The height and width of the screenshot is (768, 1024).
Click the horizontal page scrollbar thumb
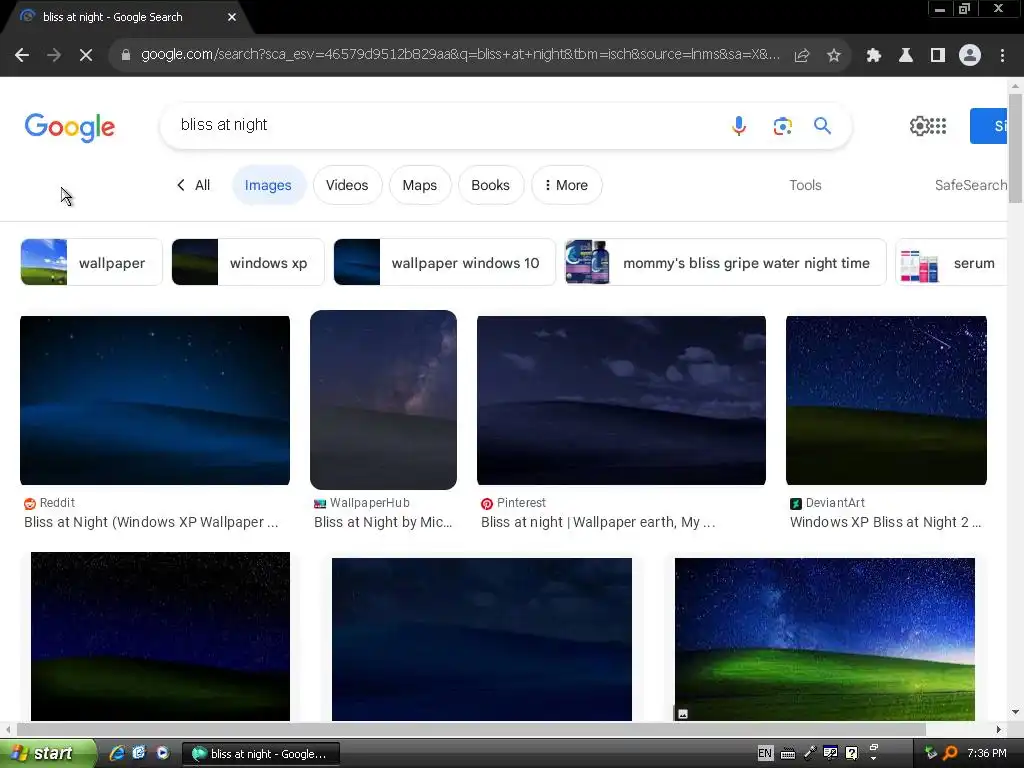(471, 729)
